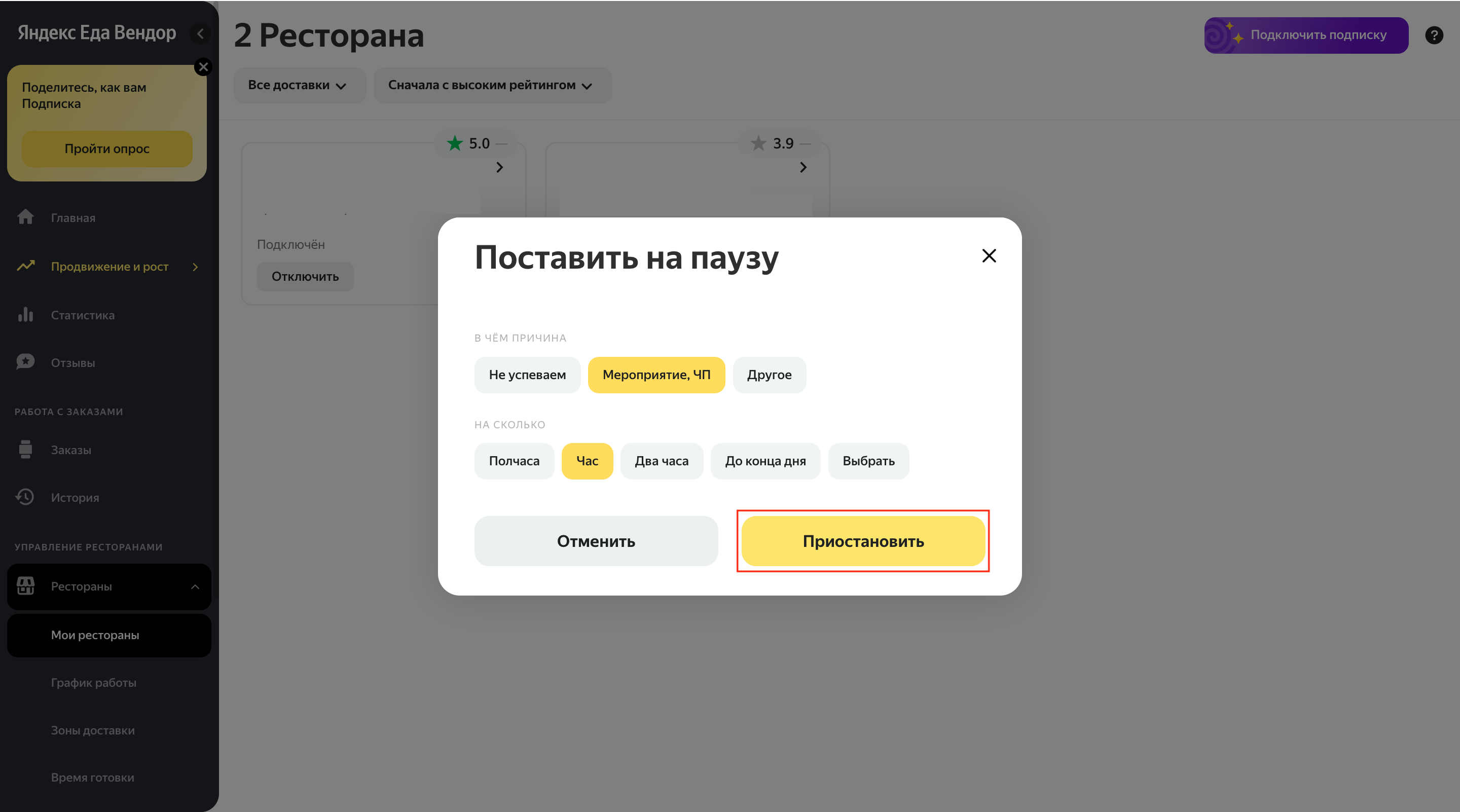Click the 'Поставить на паузу' dialog title
The image size is (1460, 812).
pos(626,259)
